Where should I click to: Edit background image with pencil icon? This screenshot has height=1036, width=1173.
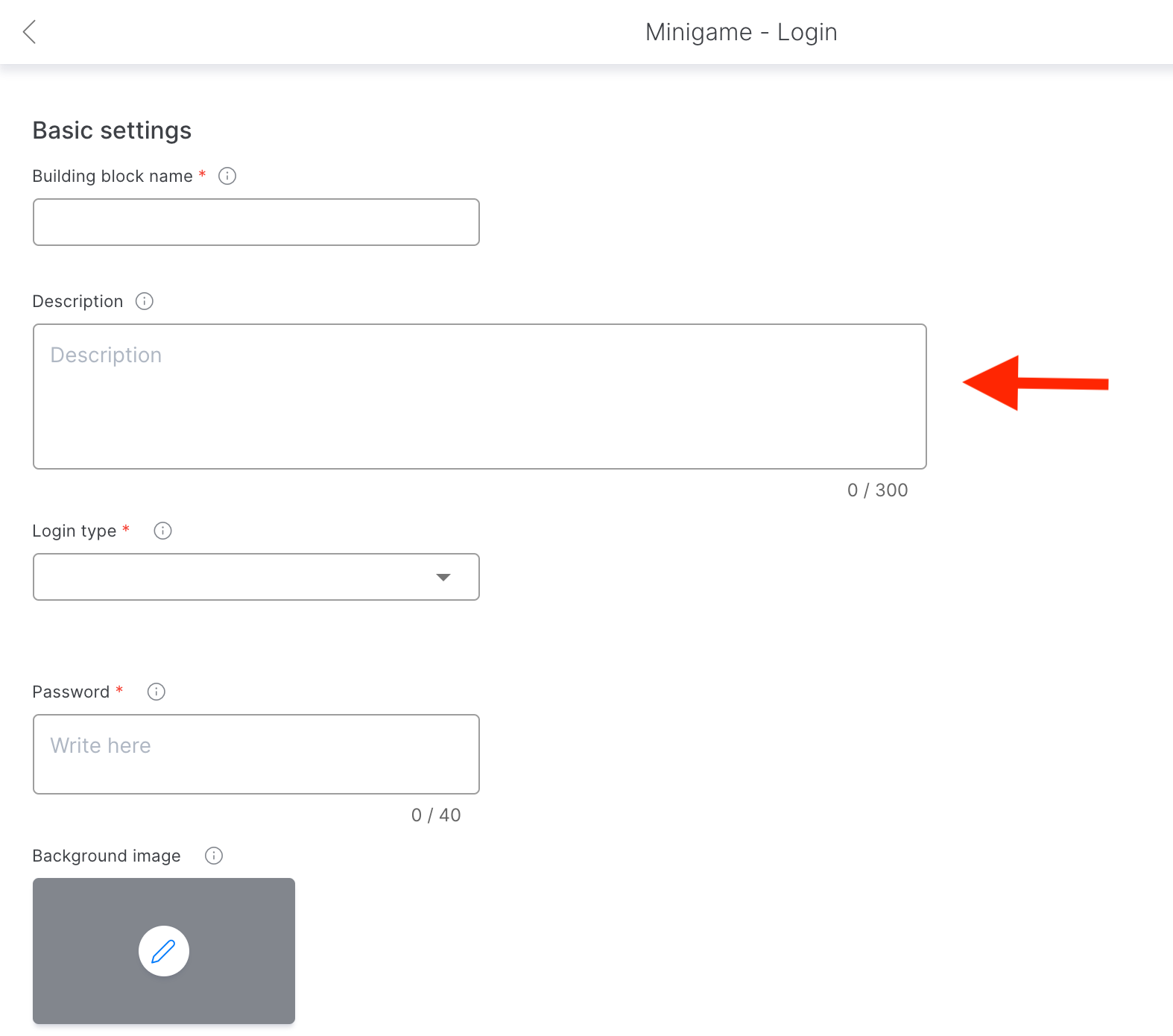click(164, 951)
